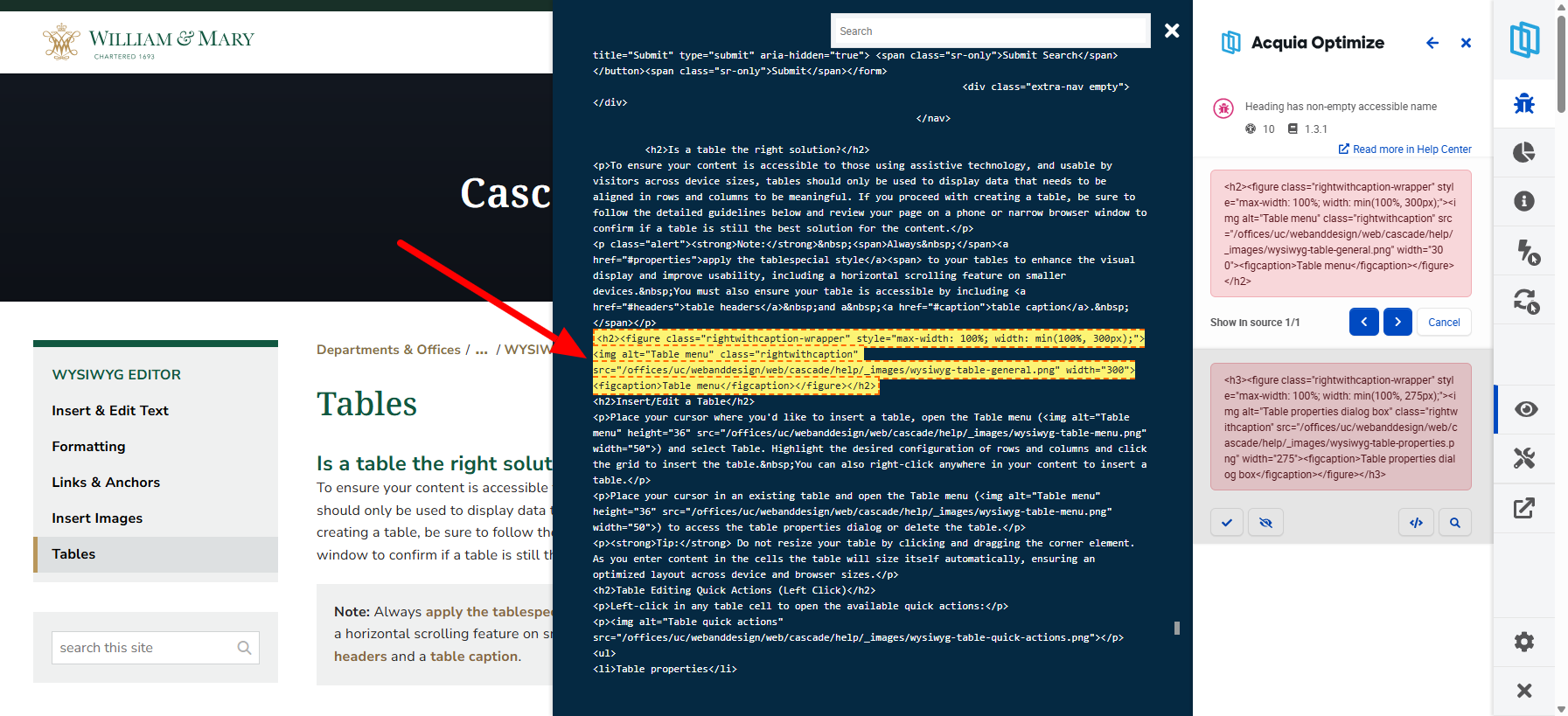The height and width of the screenshot is (716, 1568).
Task: Click the highlighted h2 figure source line
Action: click(868, 362)
